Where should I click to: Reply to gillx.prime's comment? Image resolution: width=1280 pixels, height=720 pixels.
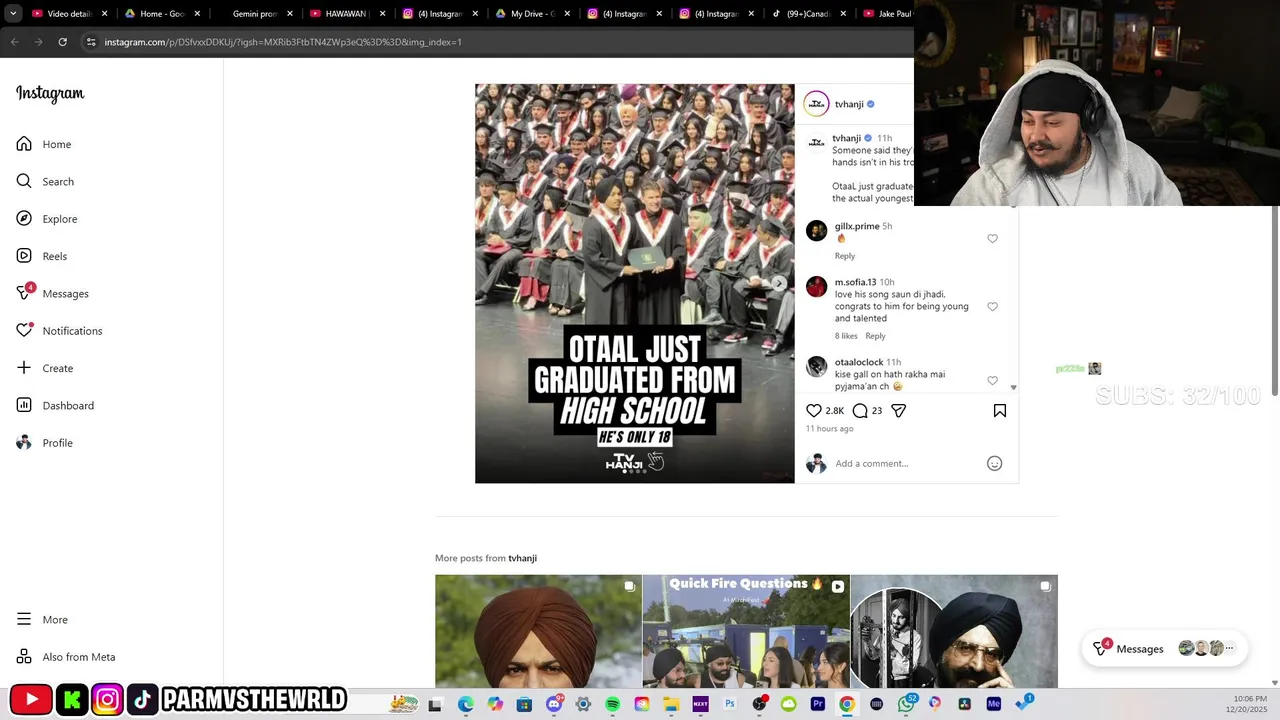tap(845, 256)
